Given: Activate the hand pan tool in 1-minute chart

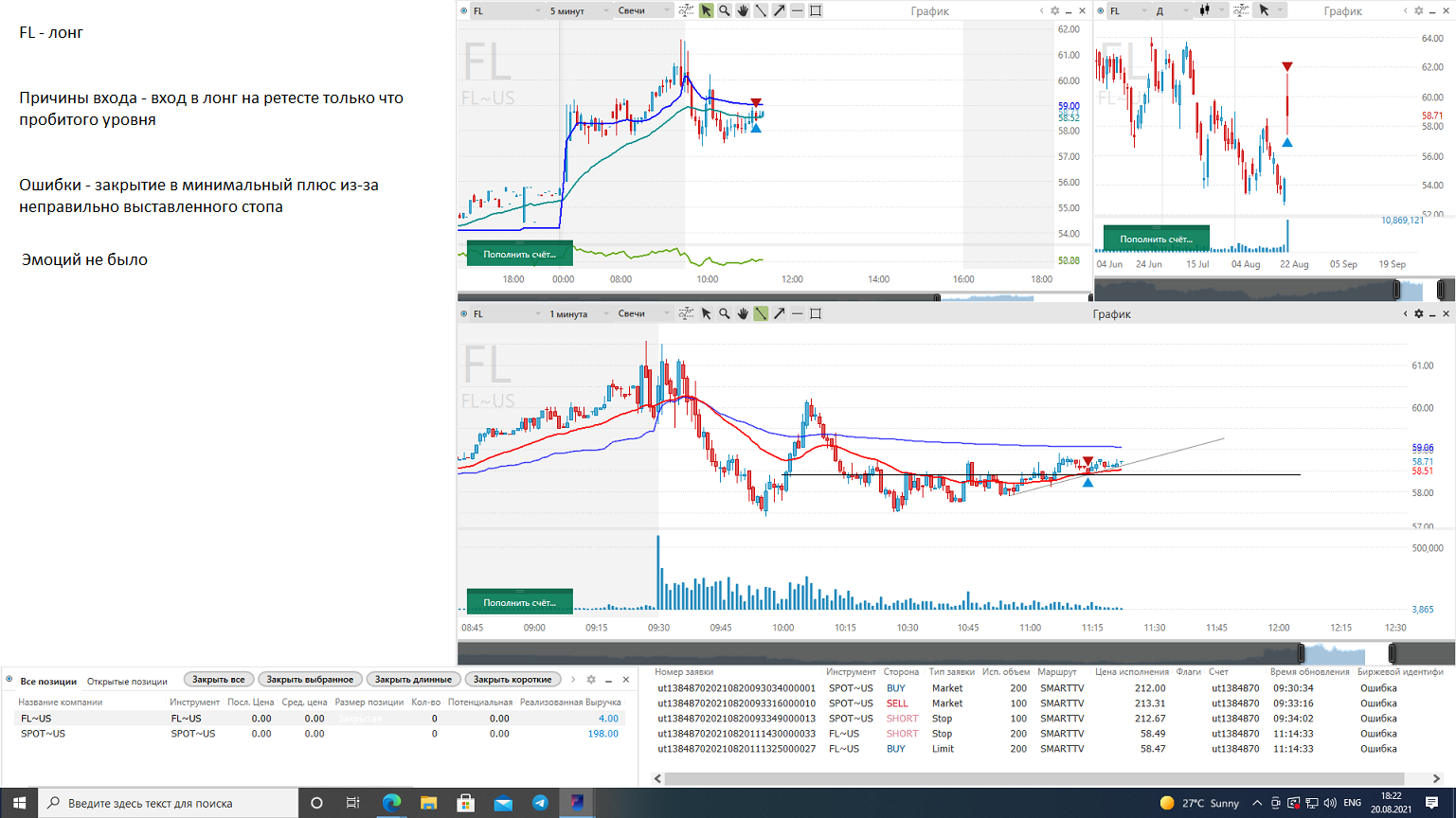Looking at the screenshot, I should [x=743, y=313].
